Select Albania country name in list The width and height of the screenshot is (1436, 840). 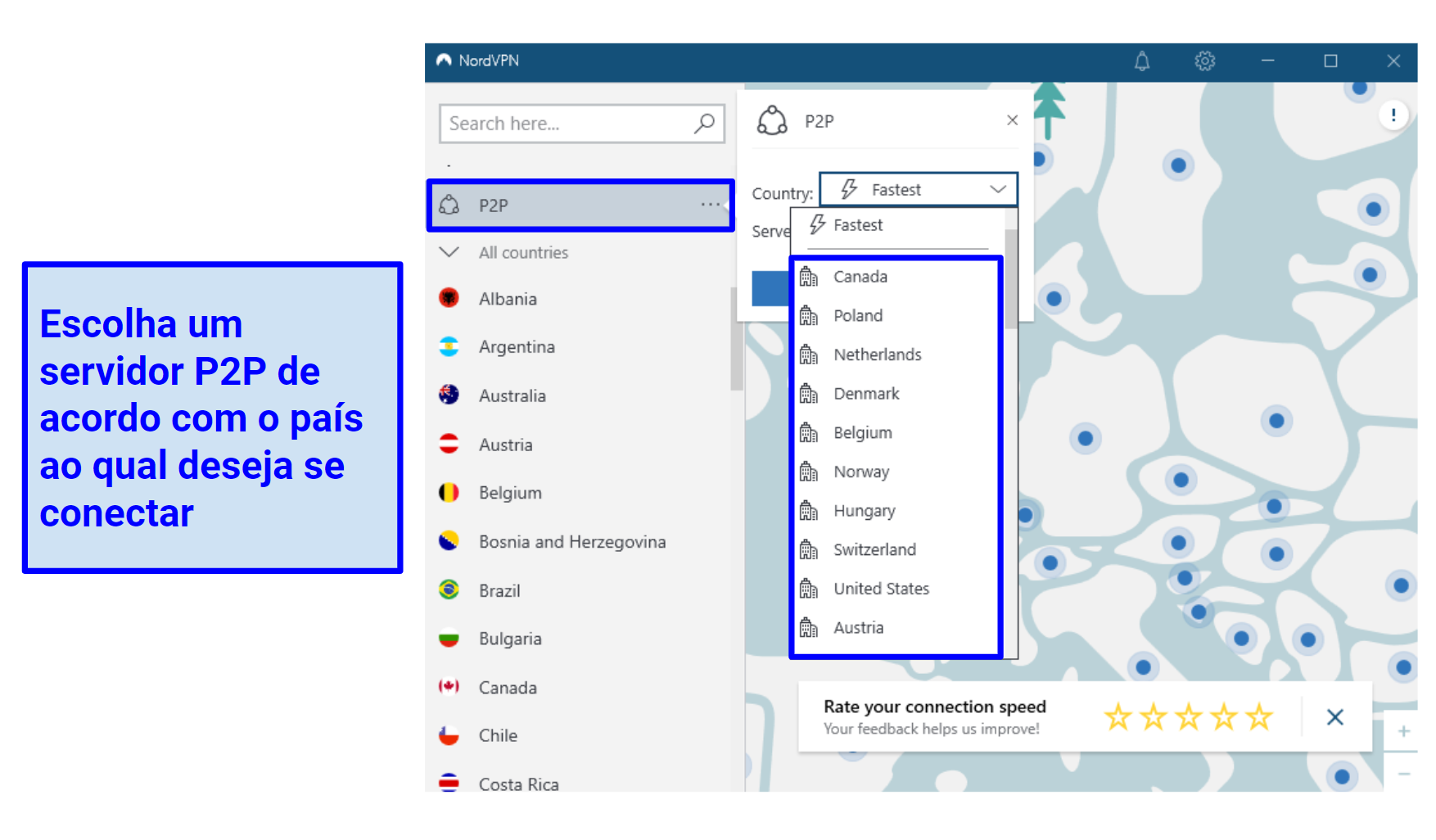508,299
